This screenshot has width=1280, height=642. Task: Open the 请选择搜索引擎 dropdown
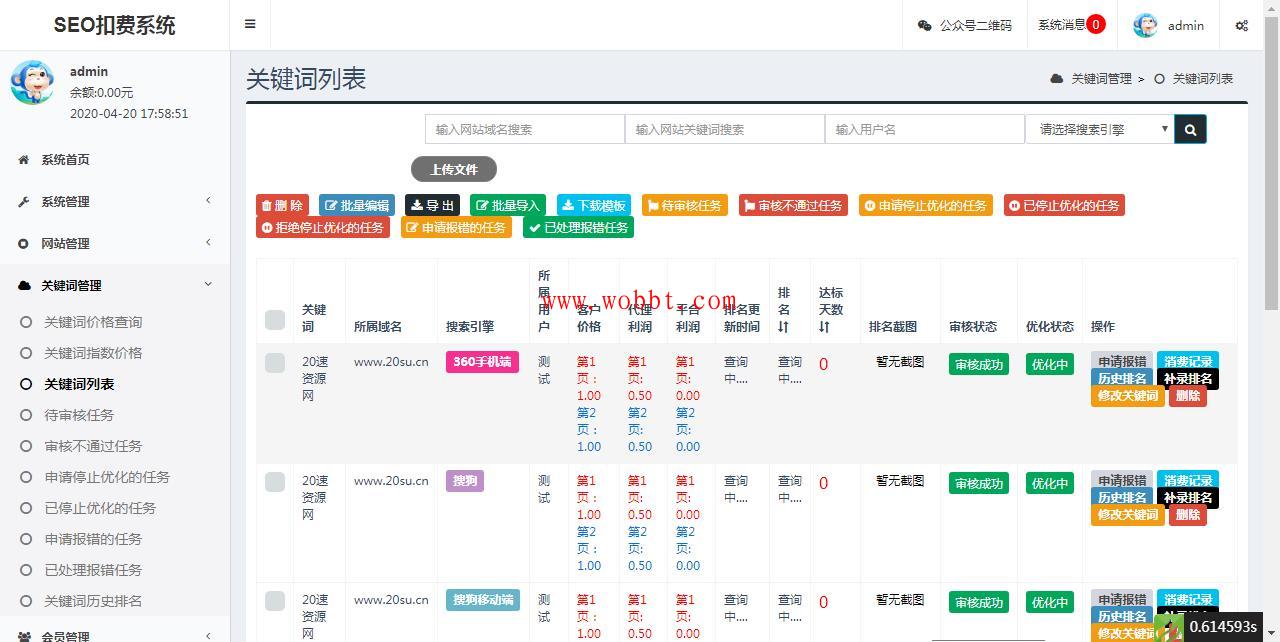pyautogui.click(x=1100, y=129)
